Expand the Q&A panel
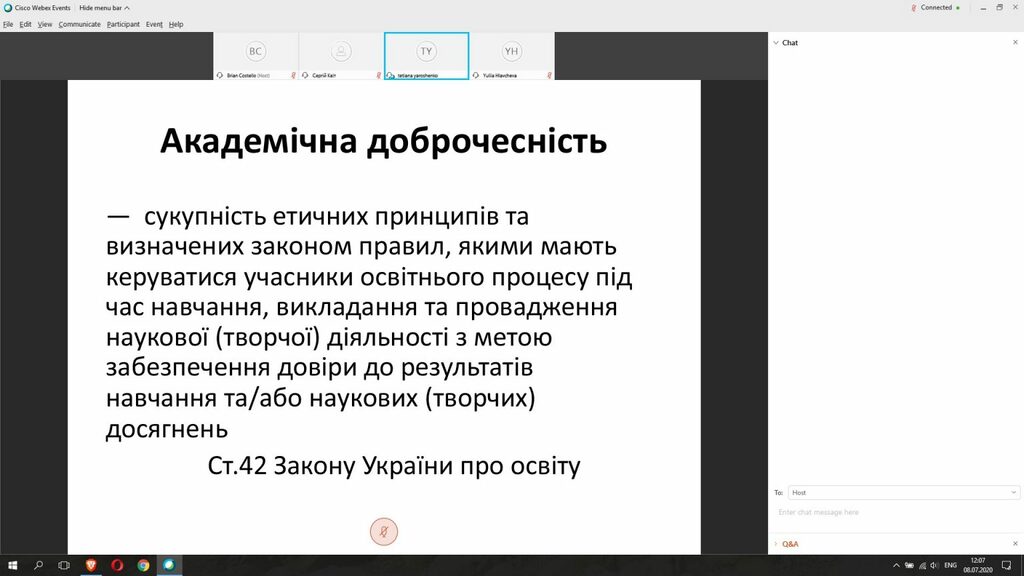1024x576 pixels. click(790, 544)
